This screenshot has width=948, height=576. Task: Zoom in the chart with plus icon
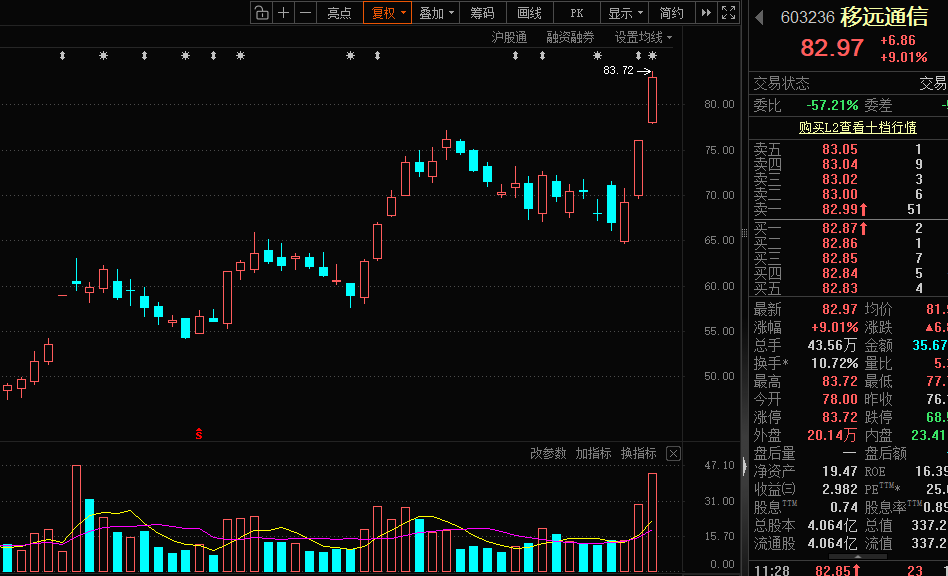[x=284, y=13]
